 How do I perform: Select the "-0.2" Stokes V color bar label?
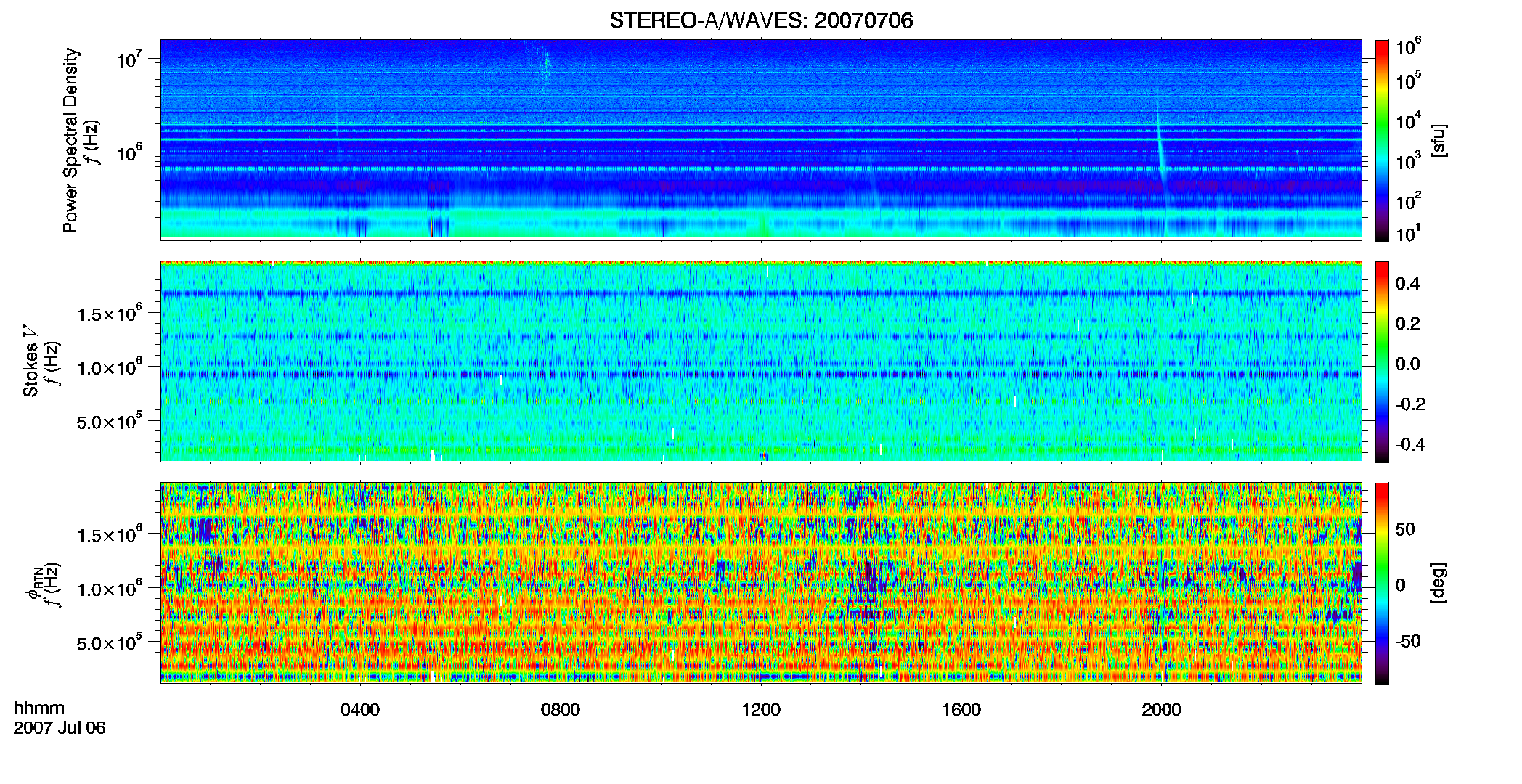(x=1410, y=404)
